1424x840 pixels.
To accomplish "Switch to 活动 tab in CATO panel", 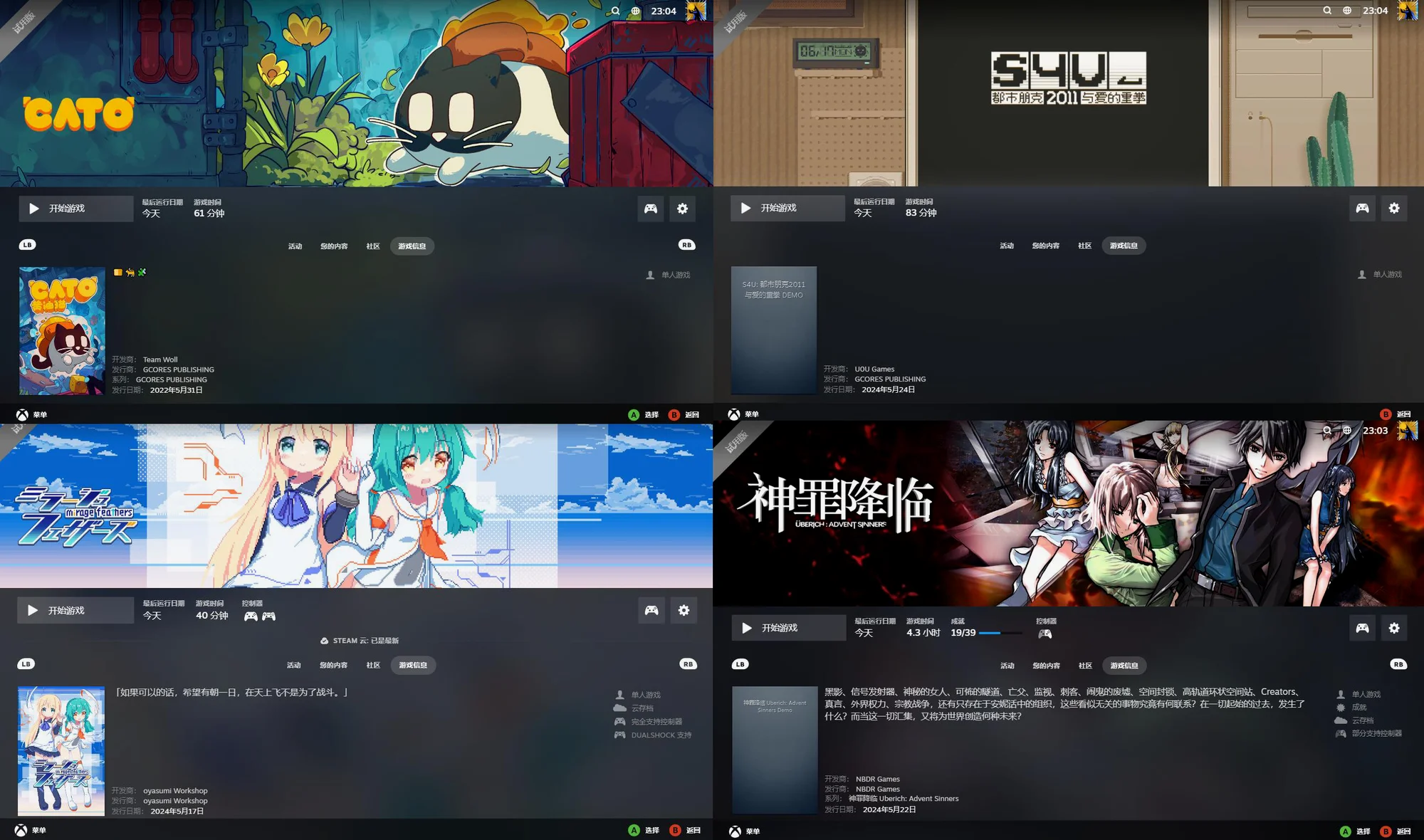I will [x=295, y=246].
